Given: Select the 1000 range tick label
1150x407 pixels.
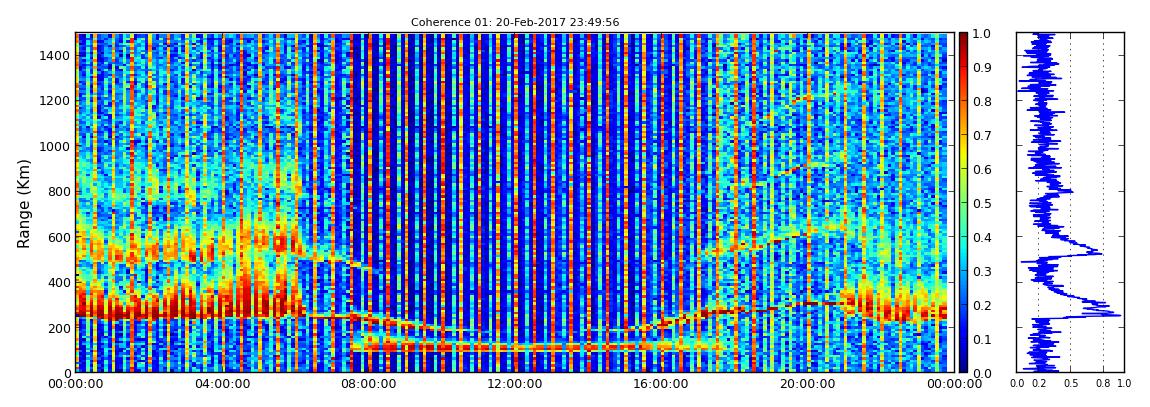Looking at the screenshot, I should click(54, 146).
